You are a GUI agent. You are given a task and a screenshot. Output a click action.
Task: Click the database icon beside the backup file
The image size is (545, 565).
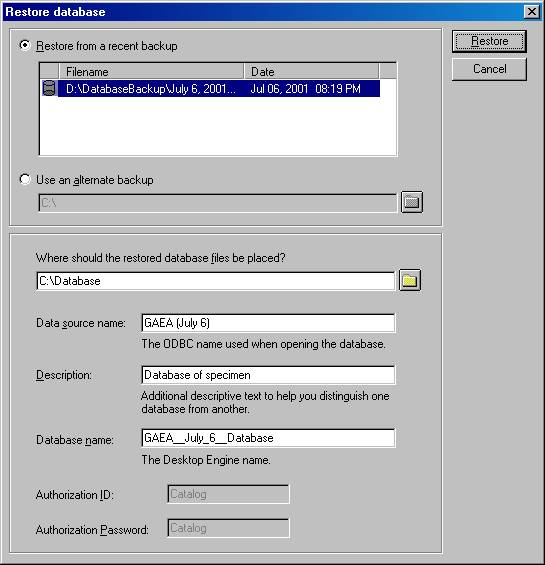coord(49,88)
